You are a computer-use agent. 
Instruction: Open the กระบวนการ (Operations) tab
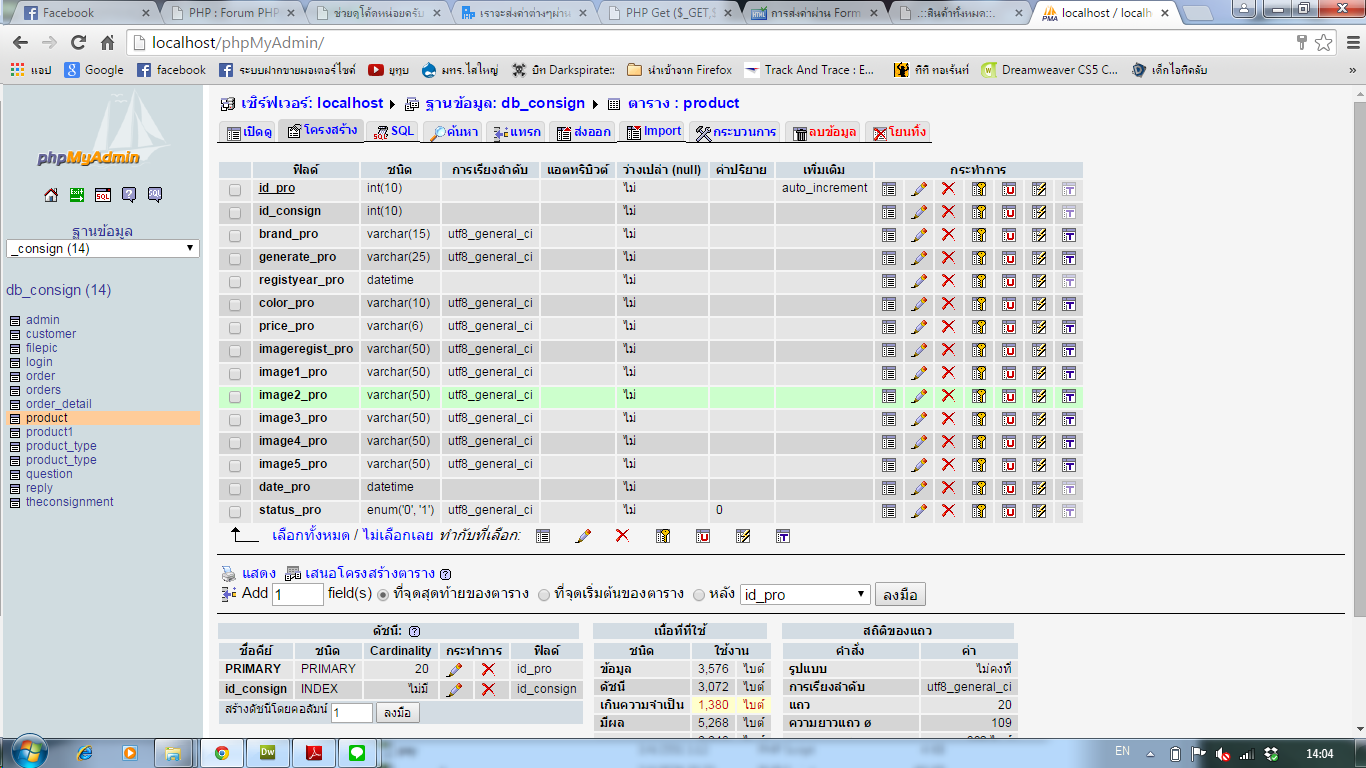(735, 132)
